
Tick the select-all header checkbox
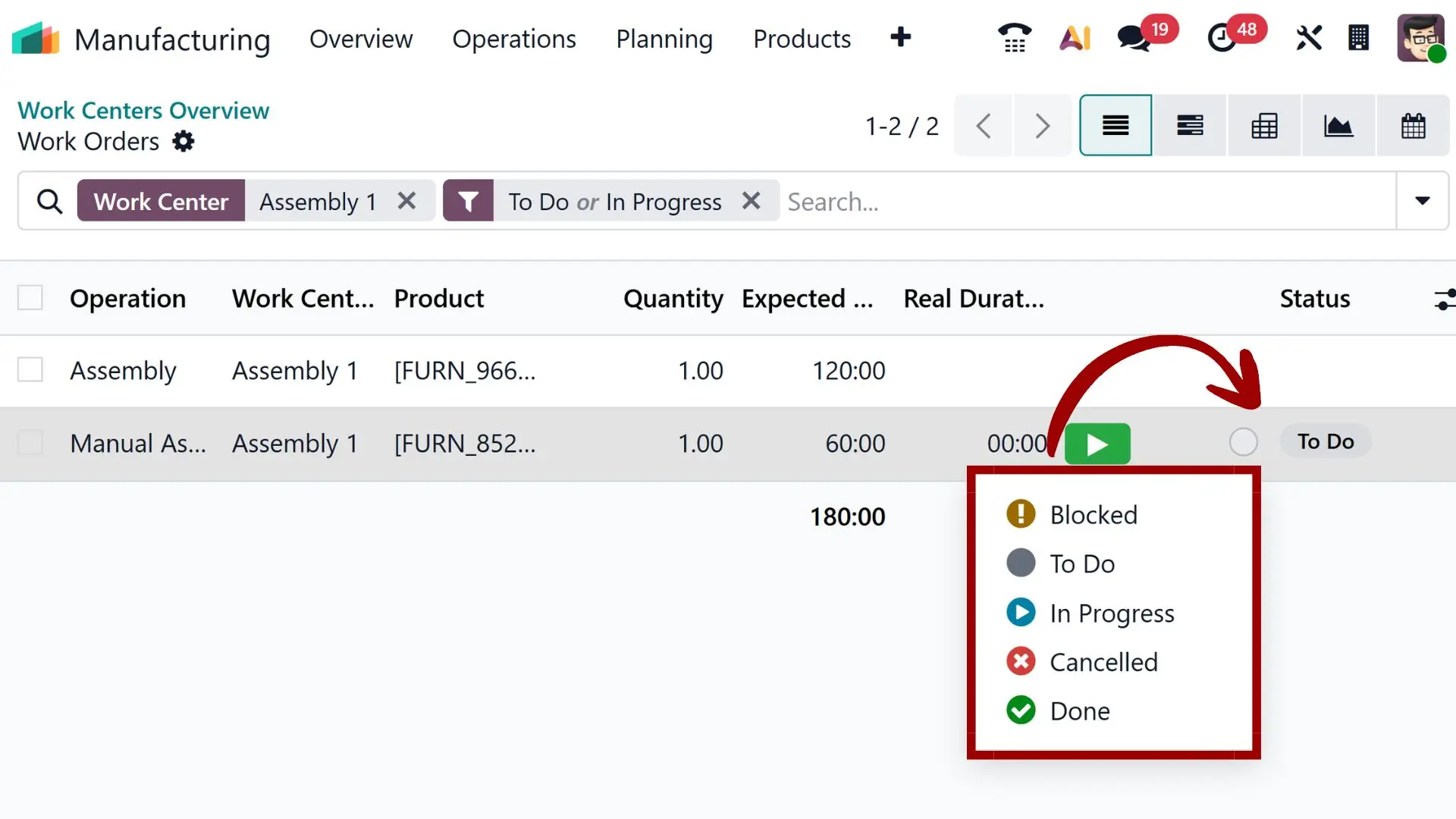tap(30, 298)
